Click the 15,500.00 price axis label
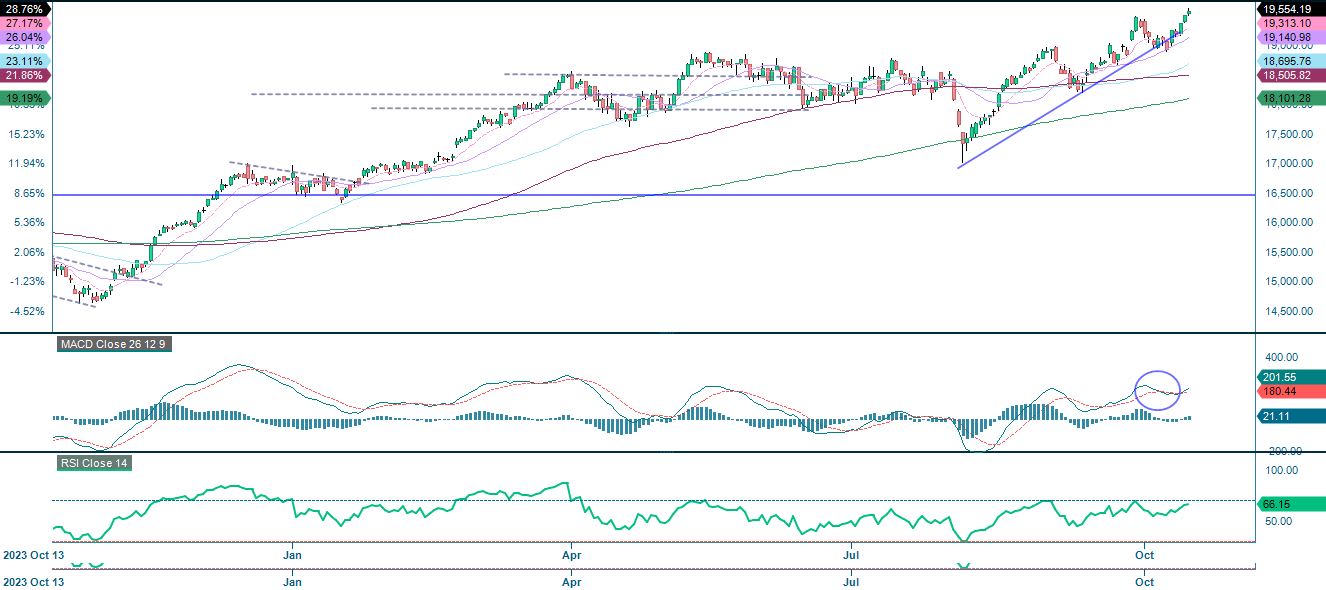The width and height of the screenshot is (1326, 590). pyautogui.click(x=1288, y=252)
